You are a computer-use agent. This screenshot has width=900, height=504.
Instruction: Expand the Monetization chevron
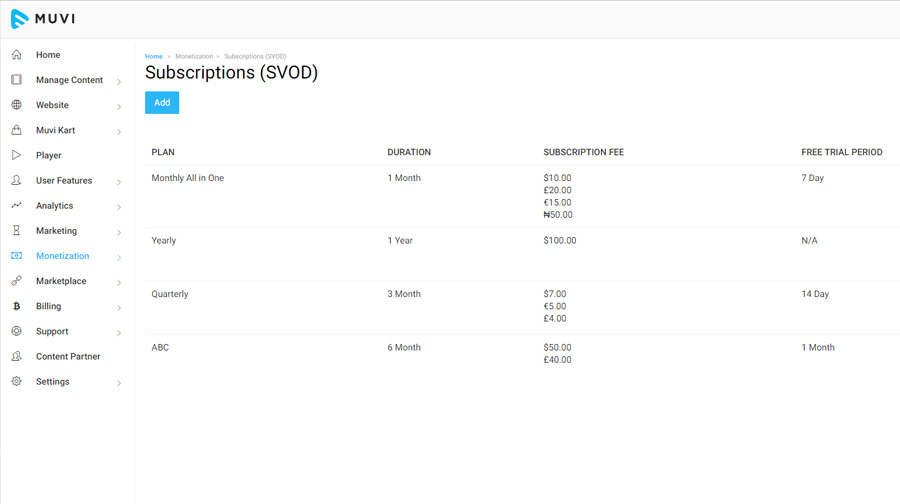(x=119, y=258)
